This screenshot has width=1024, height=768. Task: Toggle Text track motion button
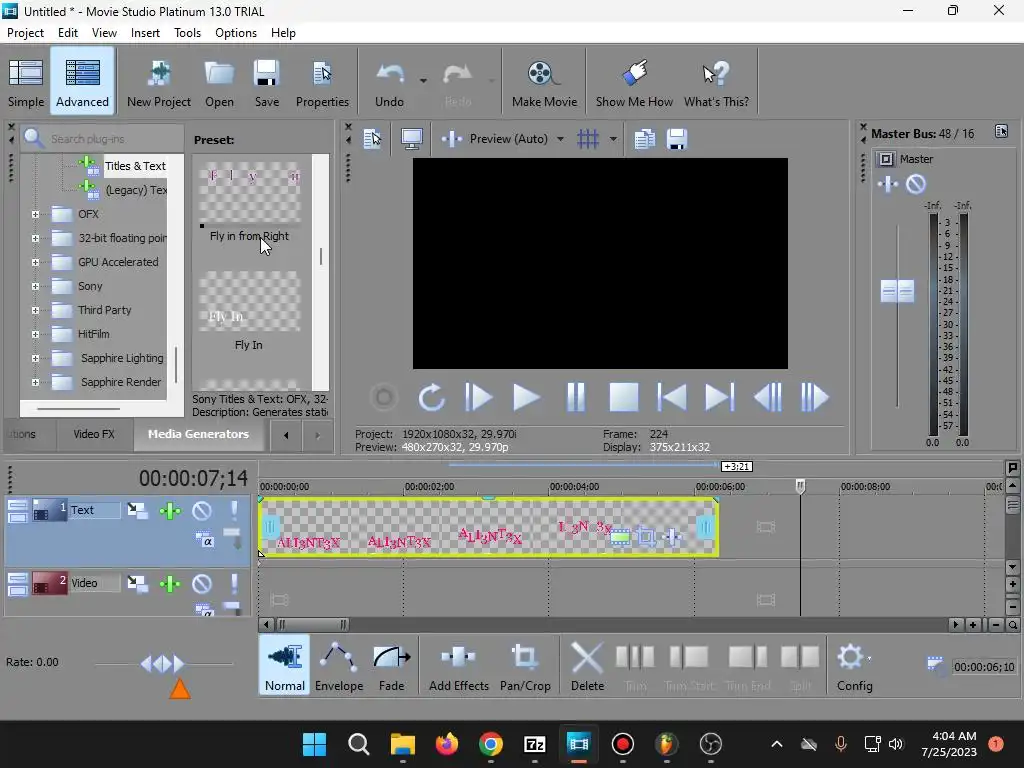pyautogui.click(x=137, y=511)
